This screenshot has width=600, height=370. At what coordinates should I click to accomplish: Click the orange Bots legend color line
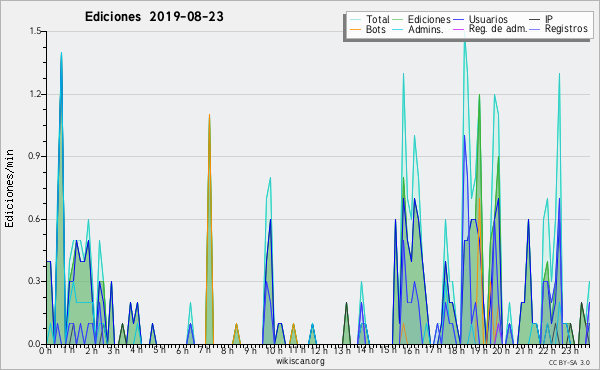click(x=355, y=29)
